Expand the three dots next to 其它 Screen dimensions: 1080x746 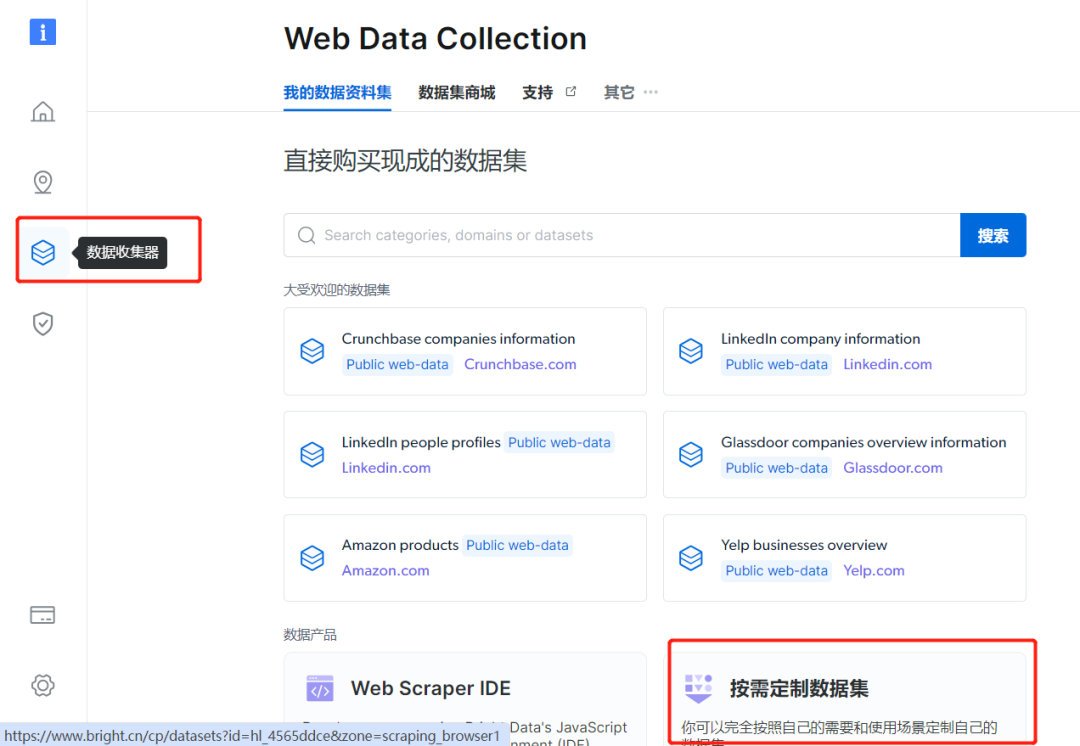[651, 92]
